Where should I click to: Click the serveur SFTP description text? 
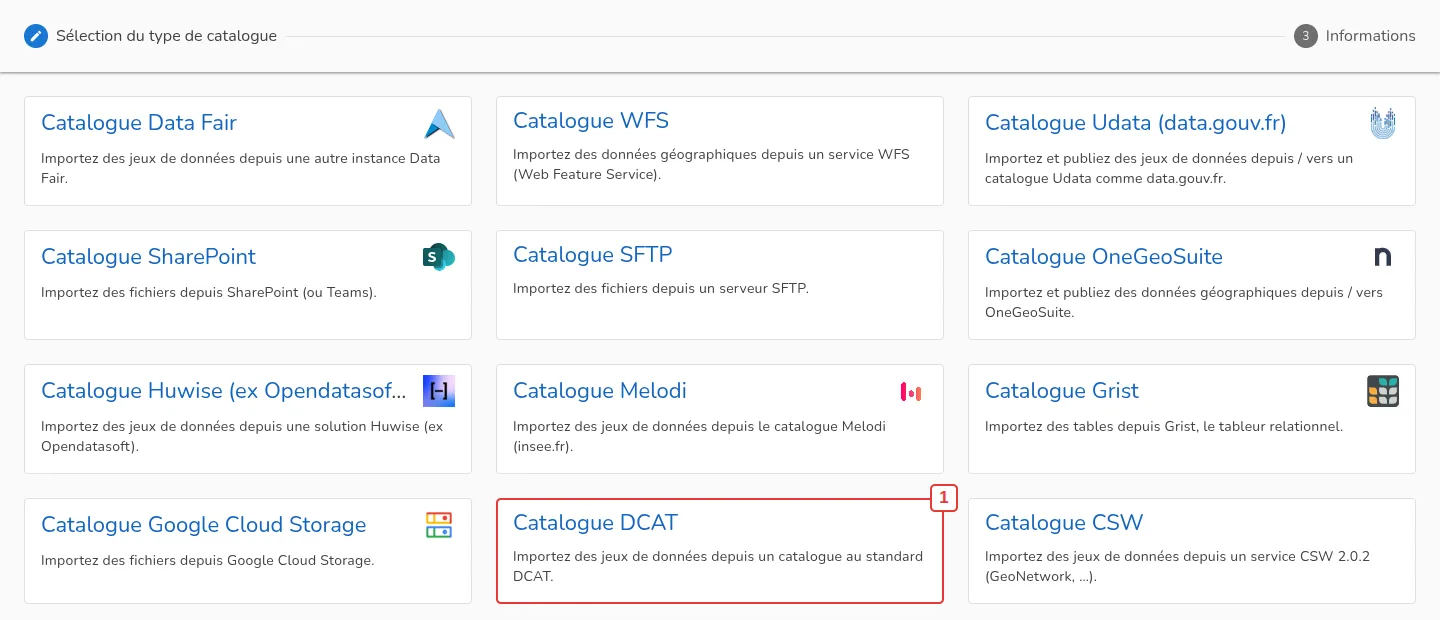click(660, 289)
